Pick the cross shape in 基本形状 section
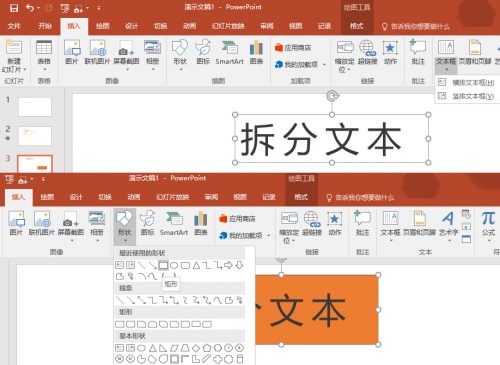Screen dimensions: 500x365 coord(218,359)
